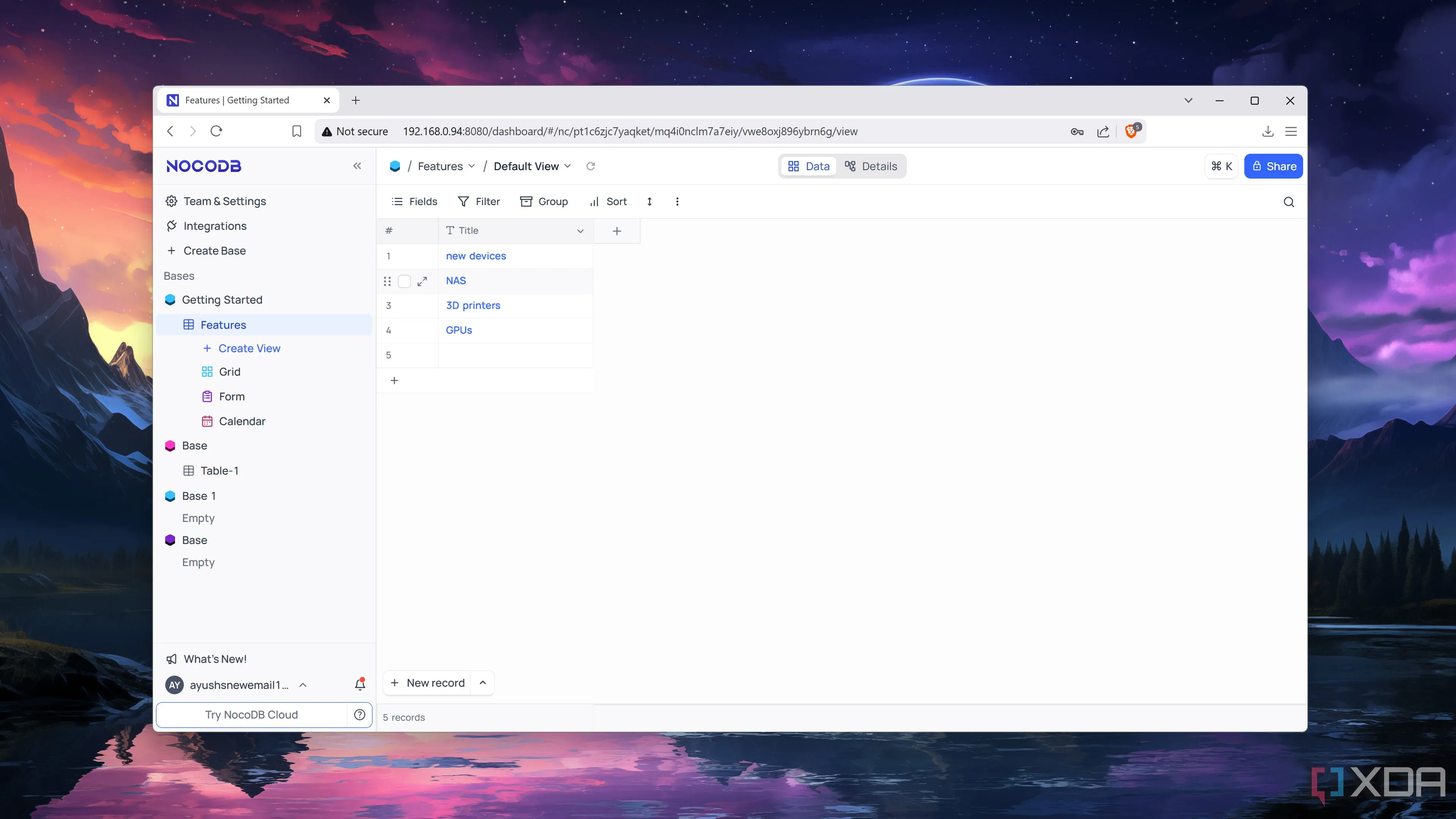Screen dimensions: 1456x819
Task: Select Base 1 in sidebar
Action: point(190,496)
